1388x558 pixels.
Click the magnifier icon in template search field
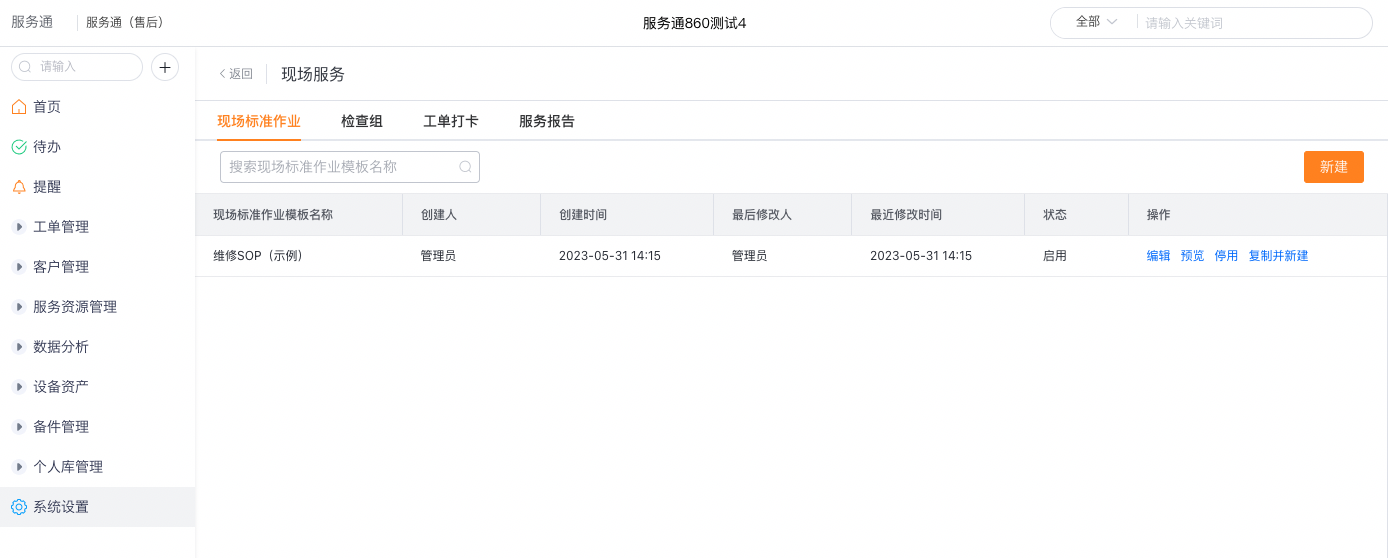(465, 167)
